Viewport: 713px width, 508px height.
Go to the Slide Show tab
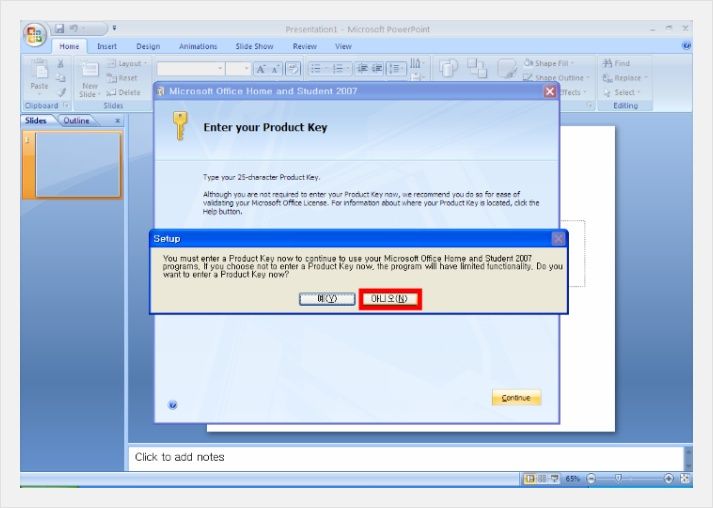(x=254, y=46)
